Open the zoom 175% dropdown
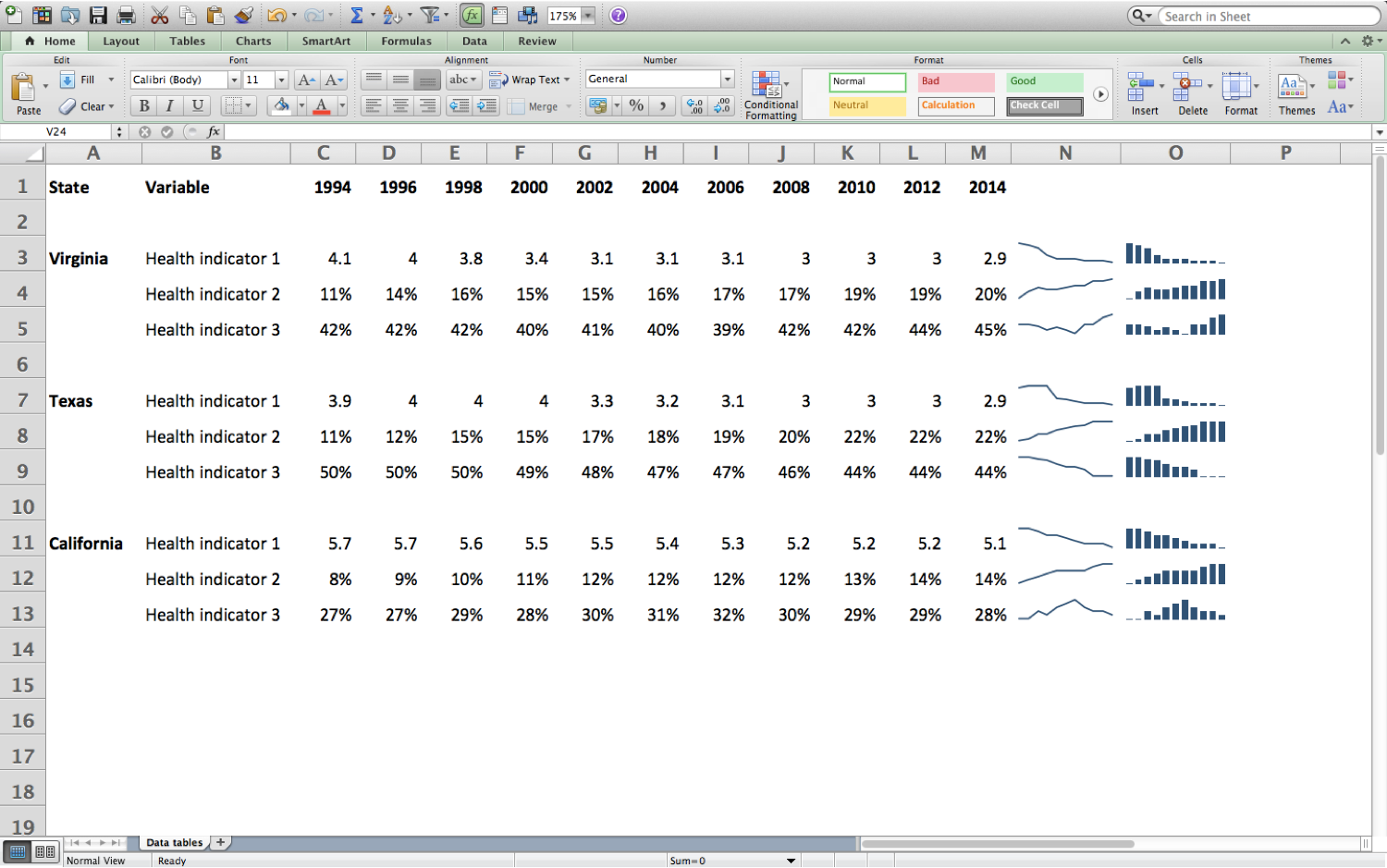 (x=588, y=16)
